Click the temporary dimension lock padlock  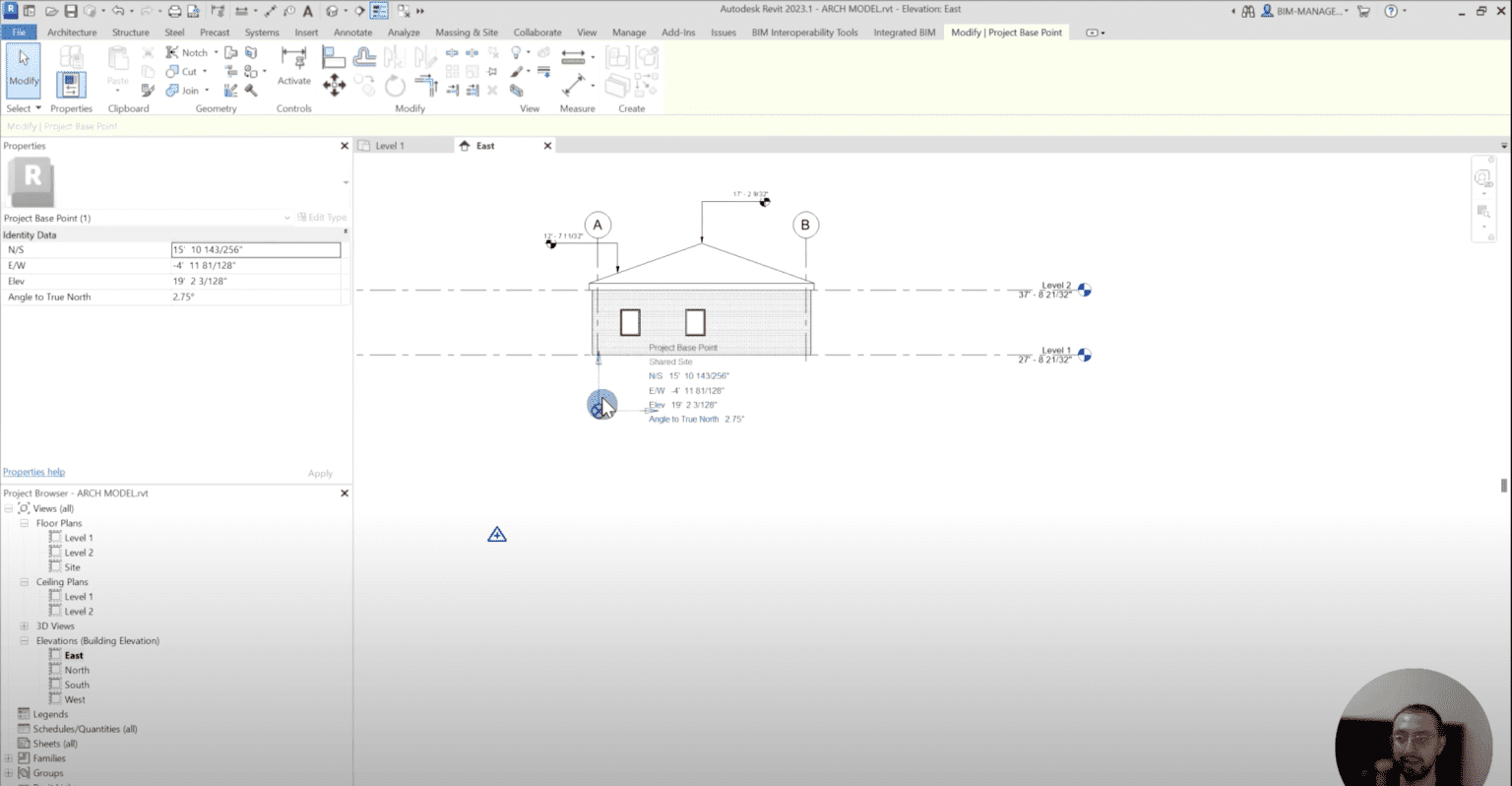point(598,361)
